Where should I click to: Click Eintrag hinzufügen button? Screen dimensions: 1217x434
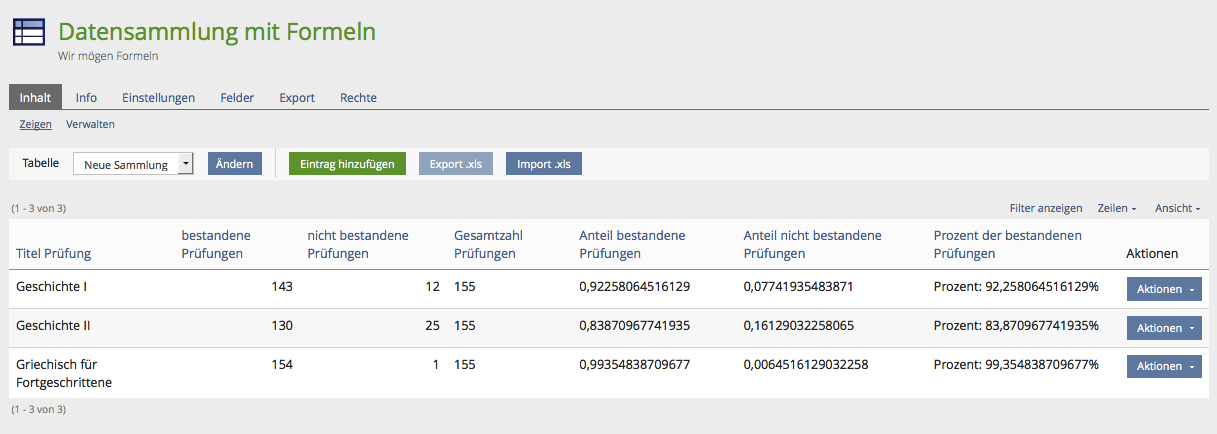coord(347,164)
